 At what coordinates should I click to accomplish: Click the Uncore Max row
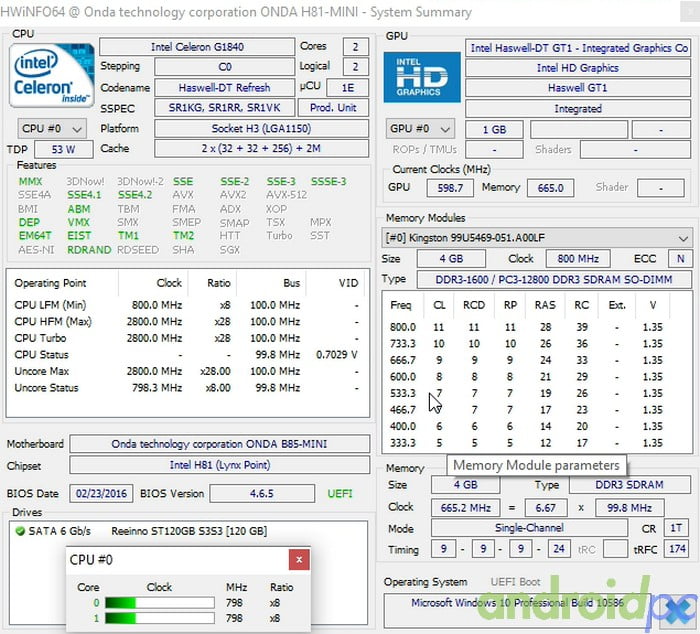coord(187,371)
